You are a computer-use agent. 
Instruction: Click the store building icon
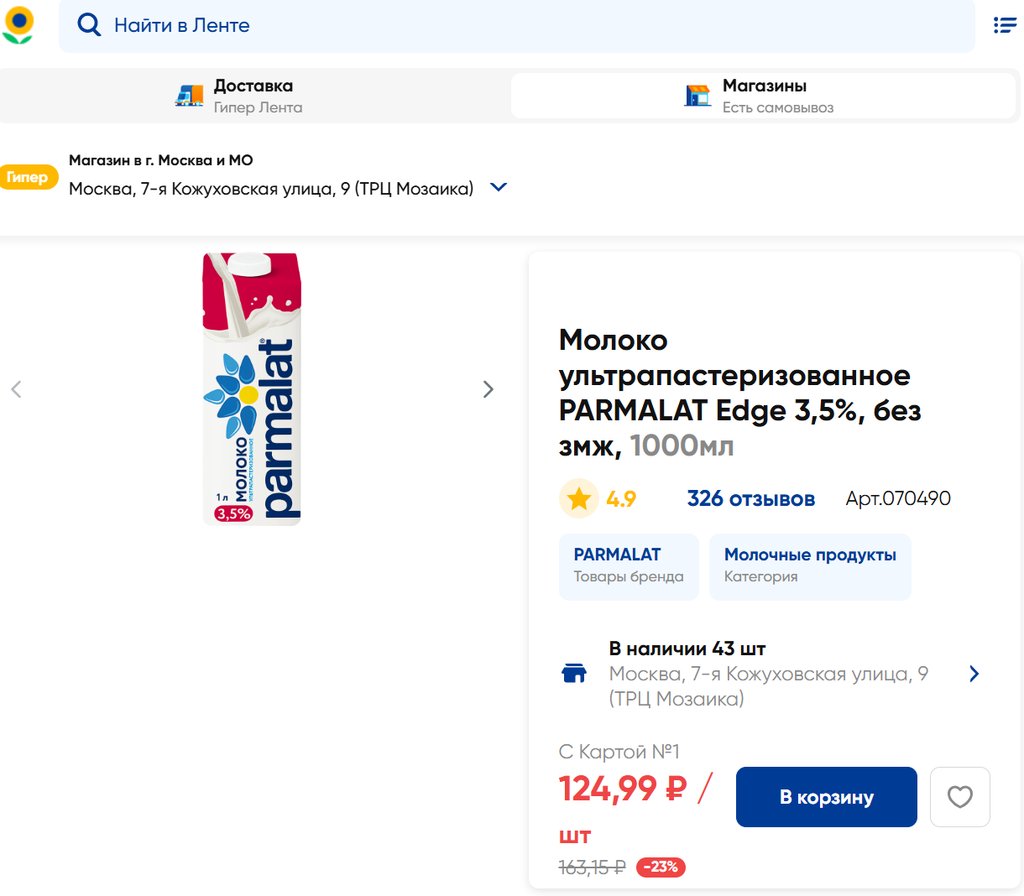697,96
